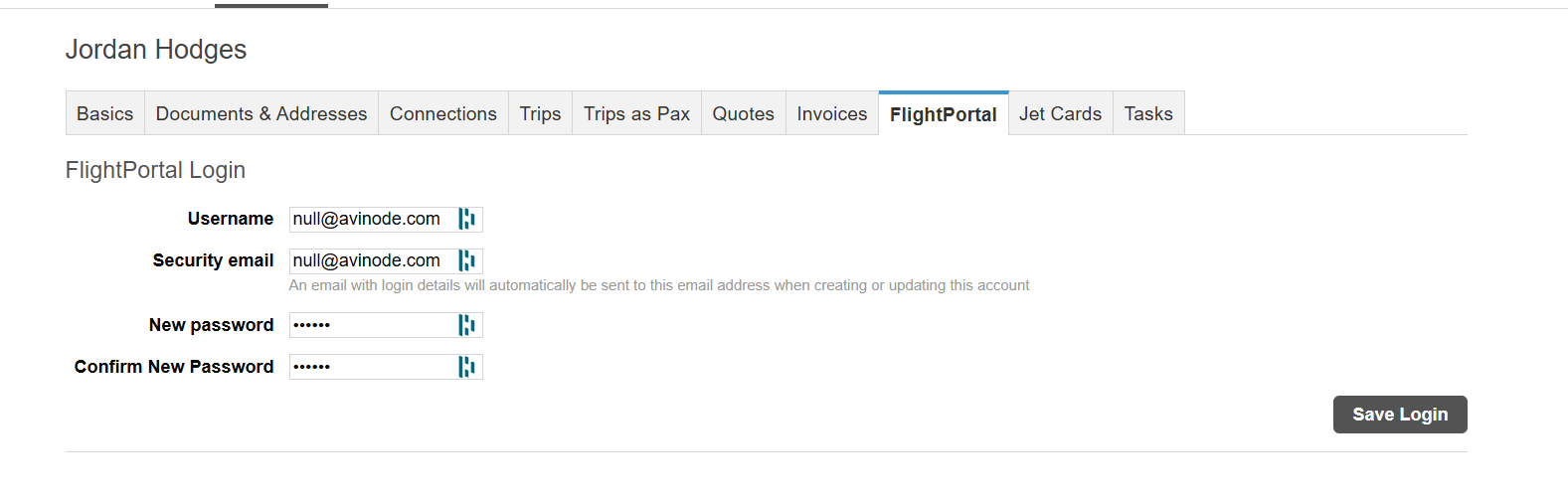This screenshot has width=1568, height=504.
Task: Click password manager icon in Username field
Action: 466,219
